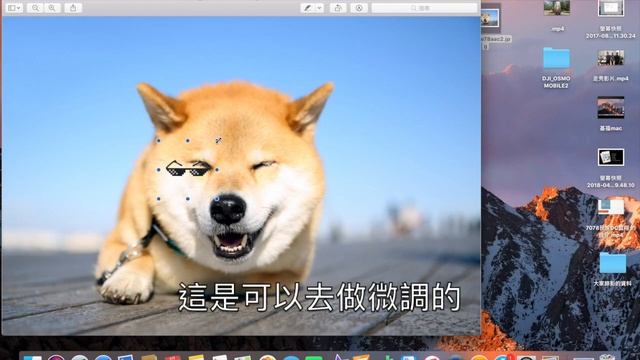Click the search field in Preview toolbar
This screenshot has width=640, height=360.
424,8
